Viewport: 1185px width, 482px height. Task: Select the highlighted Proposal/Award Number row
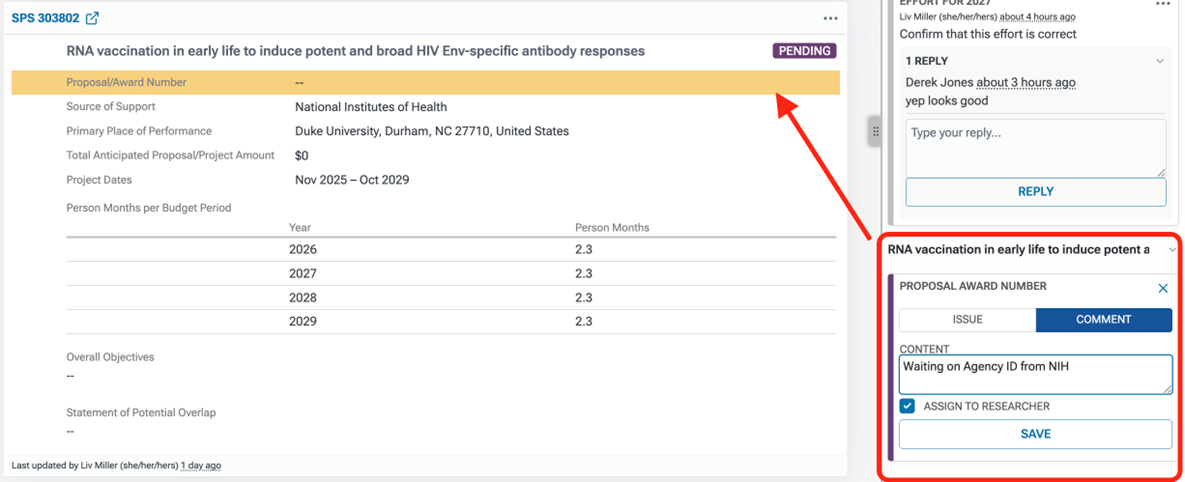[425, 82]
